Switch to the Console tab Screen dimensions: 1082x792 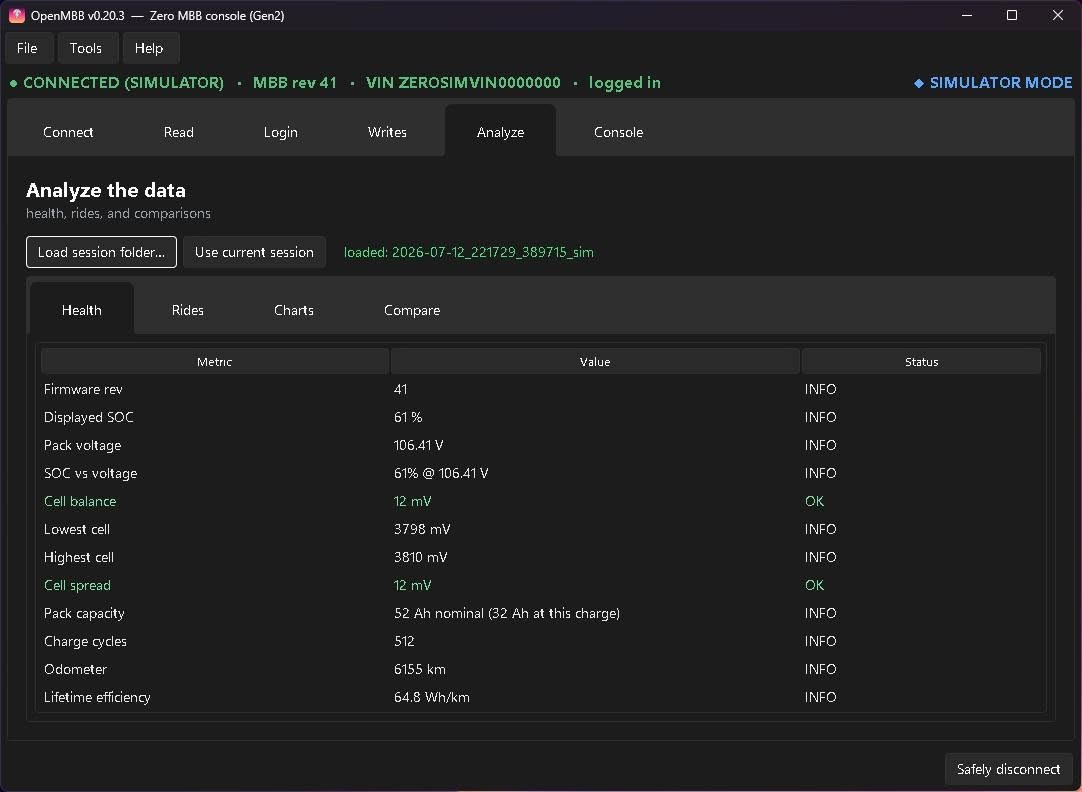click(618, 132)
